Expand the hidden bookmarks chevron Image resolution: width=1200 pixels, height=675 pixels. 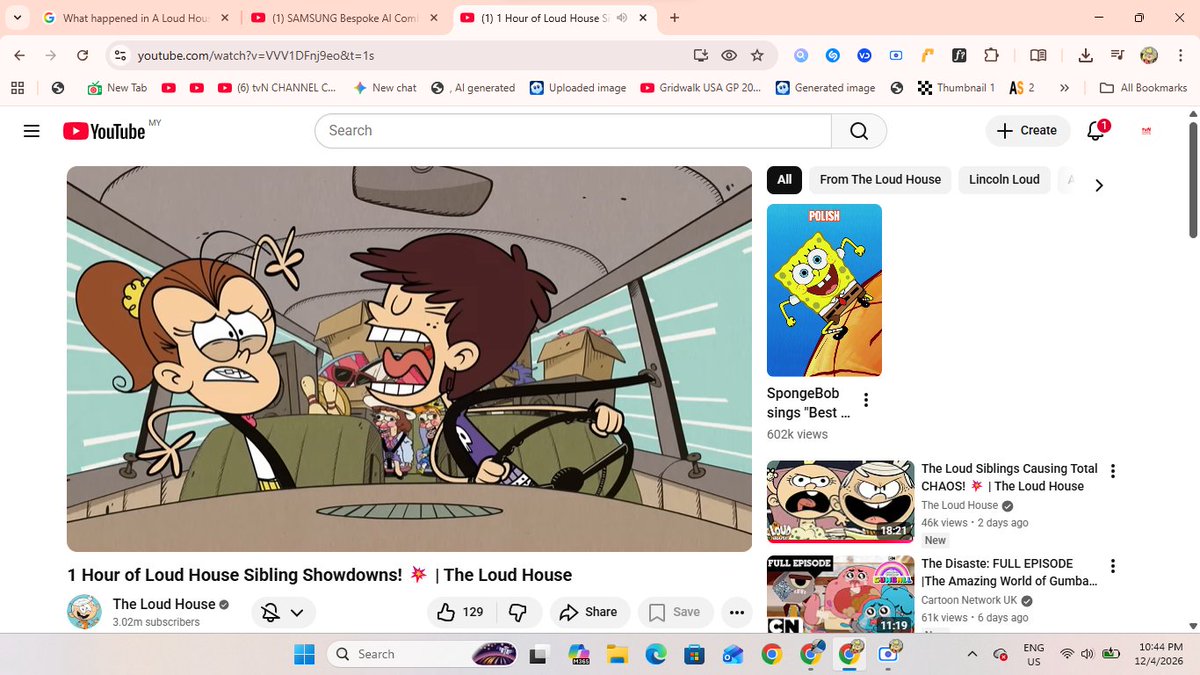(1064, 88)
